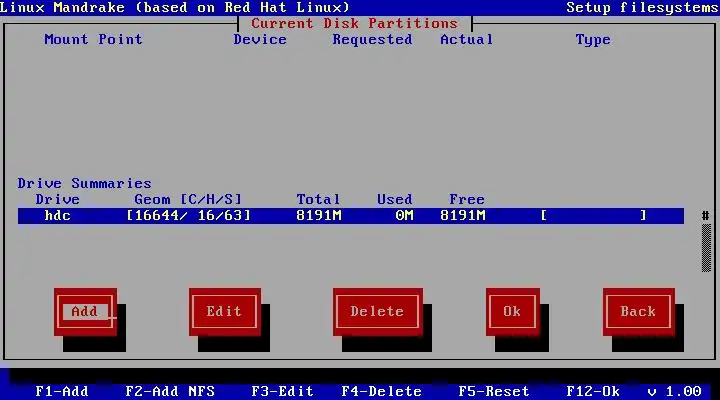The width and height of the screenshot is (720, 400).
Task: Click F1-Add in the bottom bar
Action: (62, 391)
